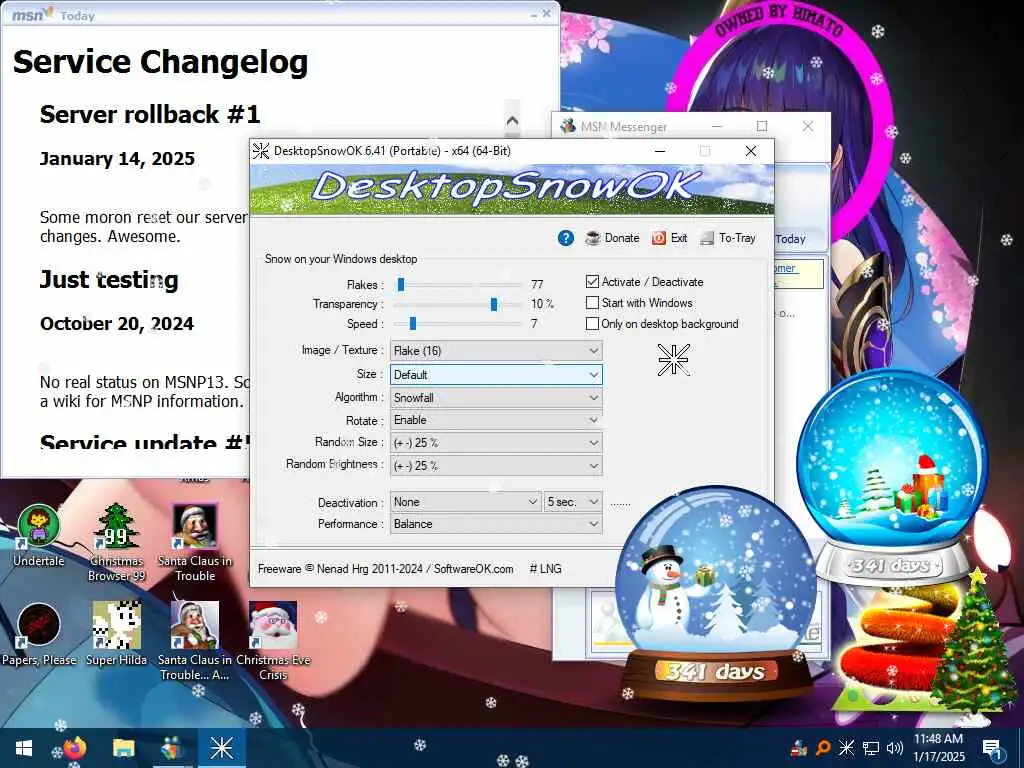Click the # LNG language menu
The height and width of the screenshot is (768, 1024).
coord(545,569)
